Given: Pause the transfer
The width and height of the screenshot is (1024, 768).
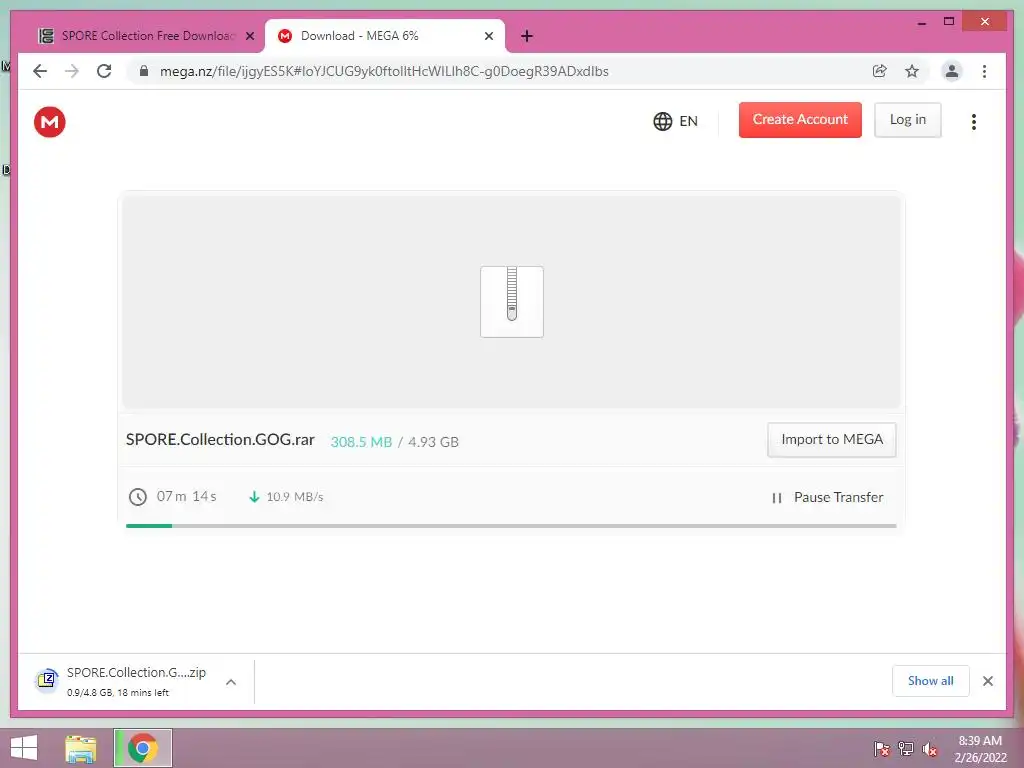Looking at the screenshot, I should [827, 498].
